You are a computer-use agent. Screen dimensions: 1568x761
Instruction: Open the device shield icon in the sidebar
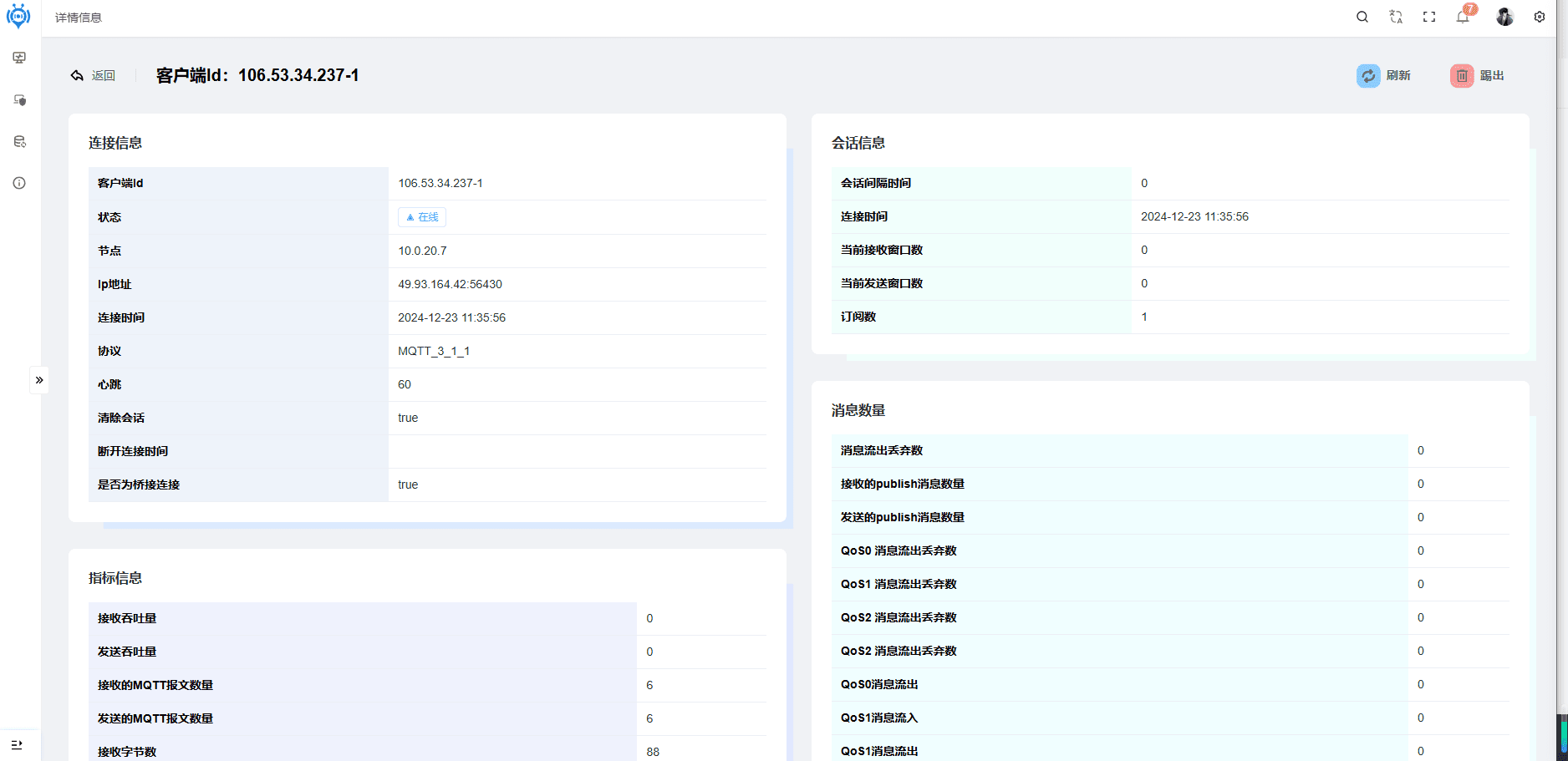tap(19, 100)
